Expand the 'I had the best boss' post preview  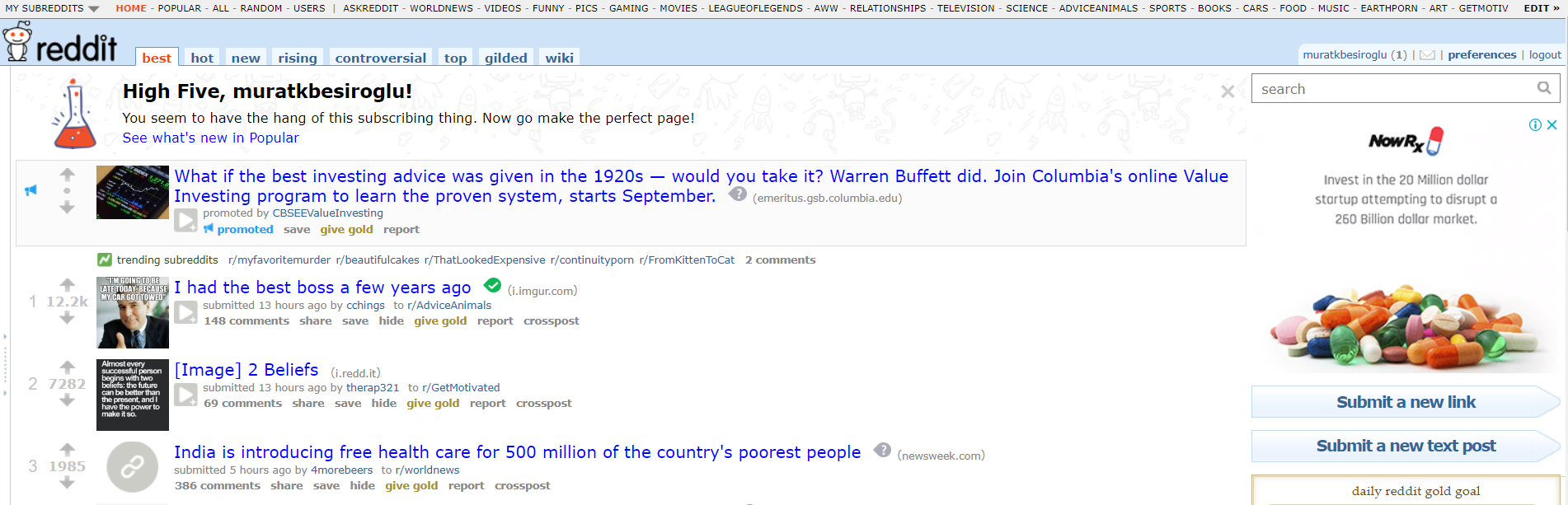tap(185, 312)
